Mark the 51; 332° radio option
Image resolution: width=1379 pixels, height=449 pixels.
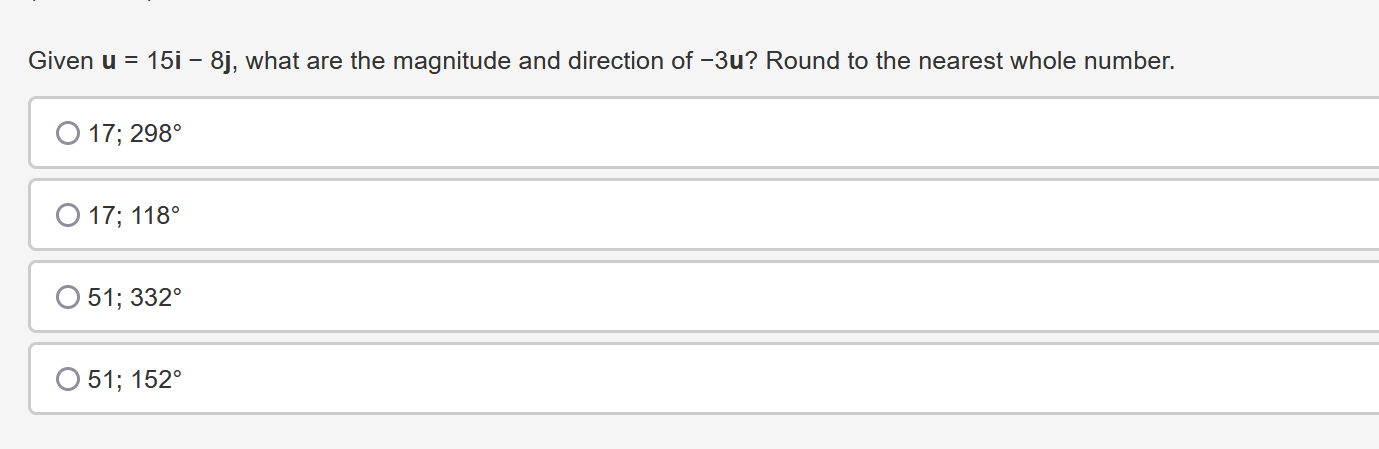click(x=67, y=297)
